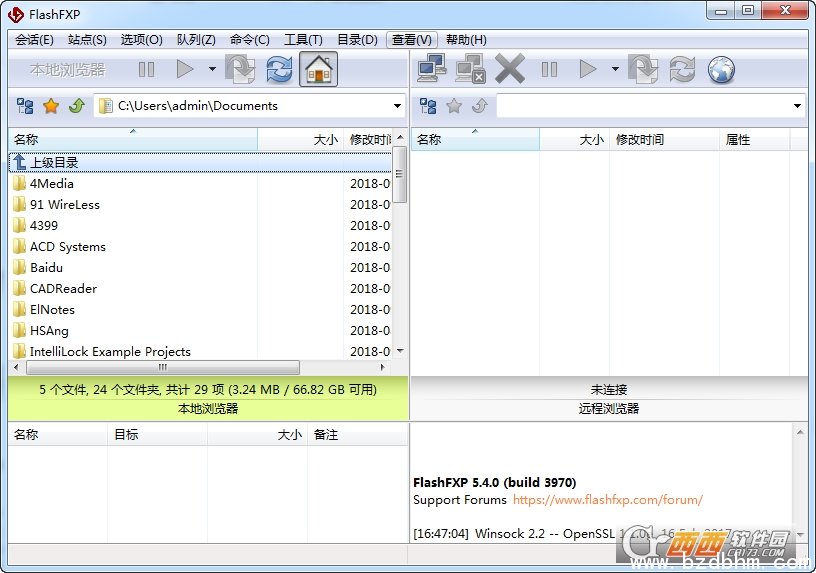Sort remote list by 名称 column
The image size is (816, 573).
[x=475, y=139]
